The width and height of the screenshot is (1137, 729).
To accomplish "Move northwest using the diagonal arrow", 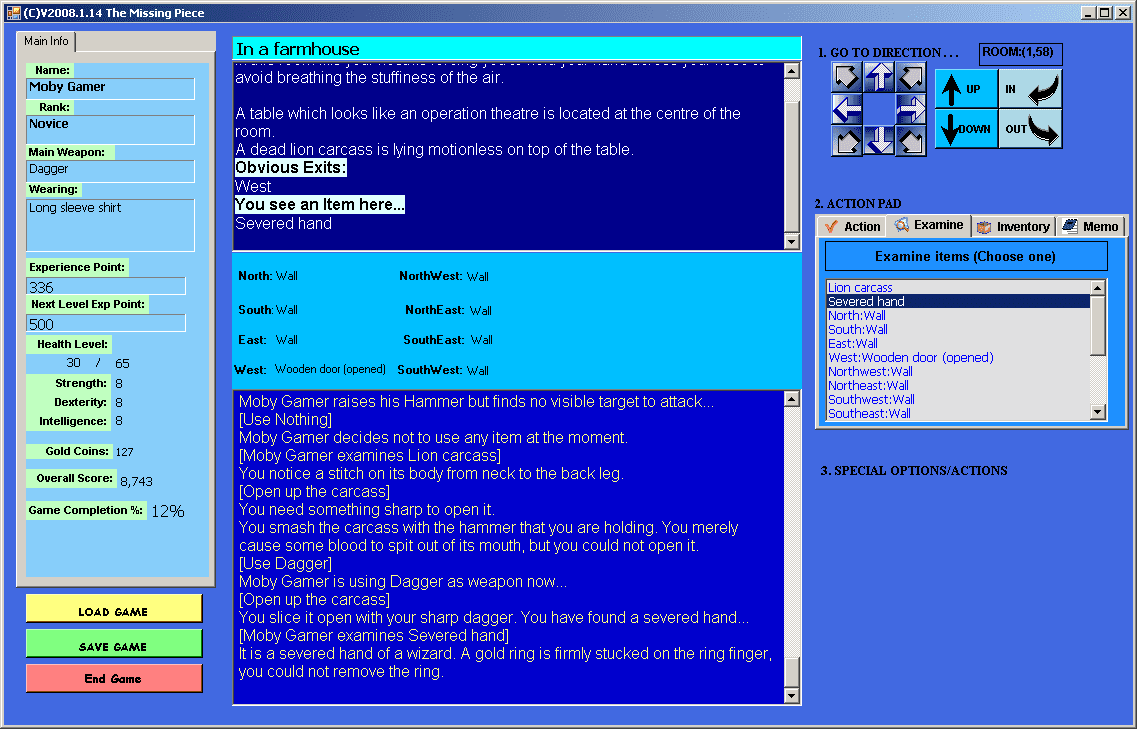I will [x=848, y=77].
